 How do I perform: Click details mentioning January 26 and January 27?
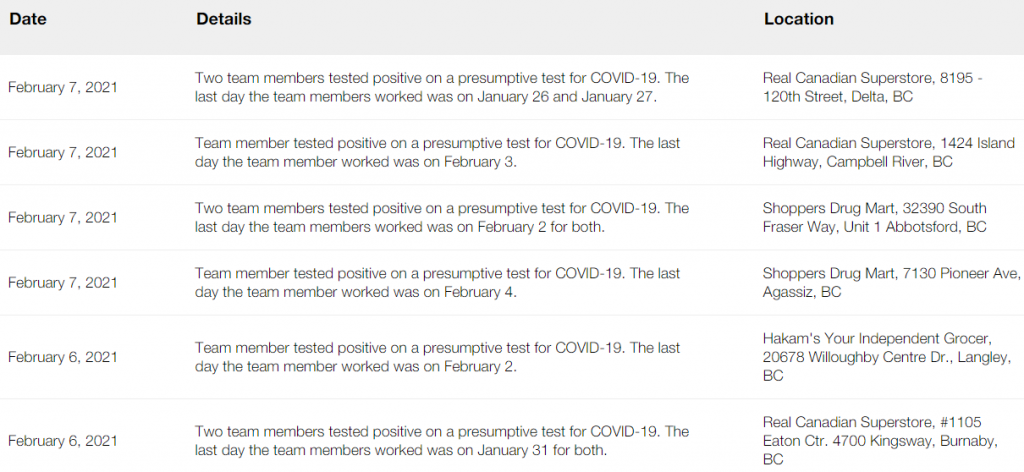(x=442, y=87)
